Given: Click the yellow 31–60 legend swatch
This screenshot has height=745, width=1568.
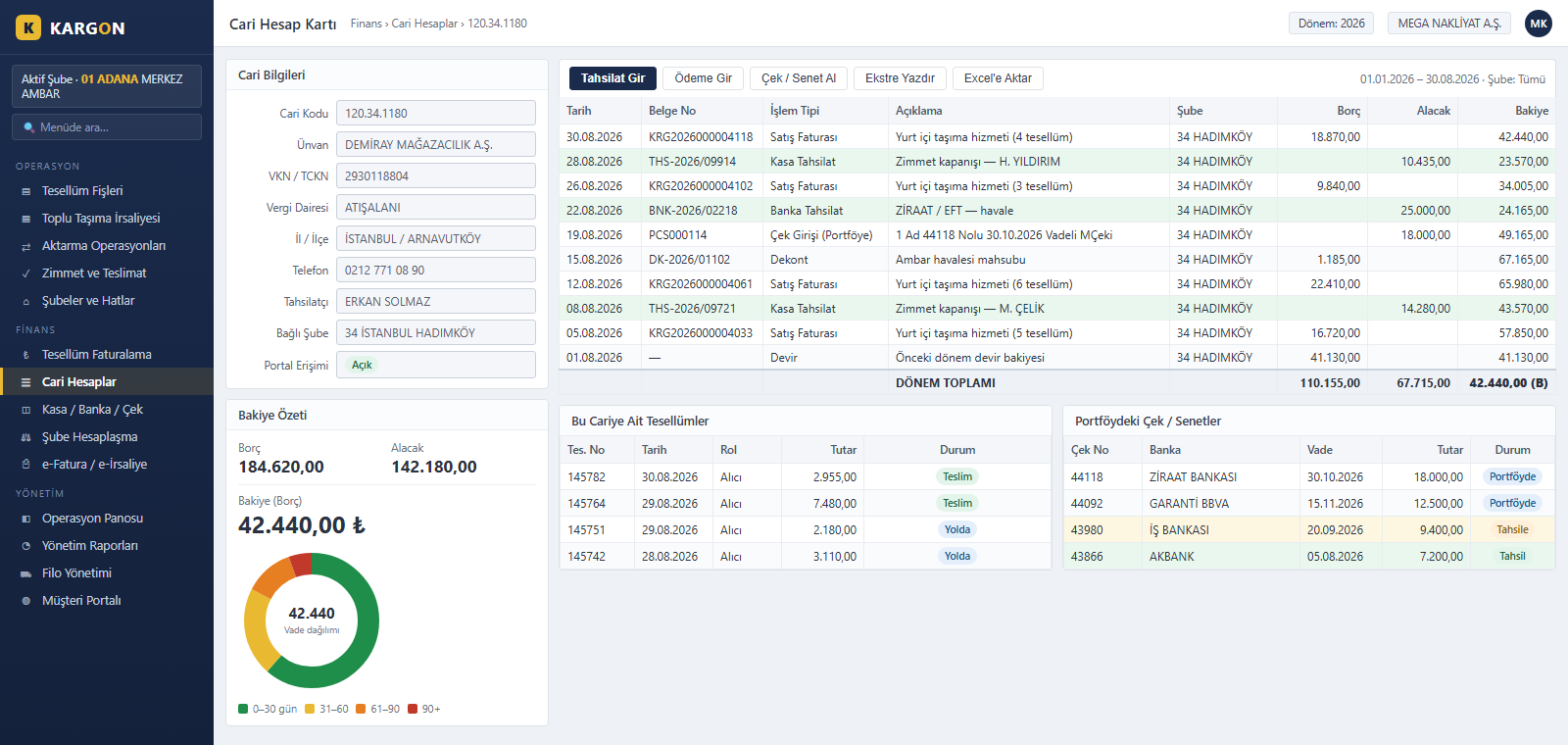Looking at the screenshot, I should (310, 709).
